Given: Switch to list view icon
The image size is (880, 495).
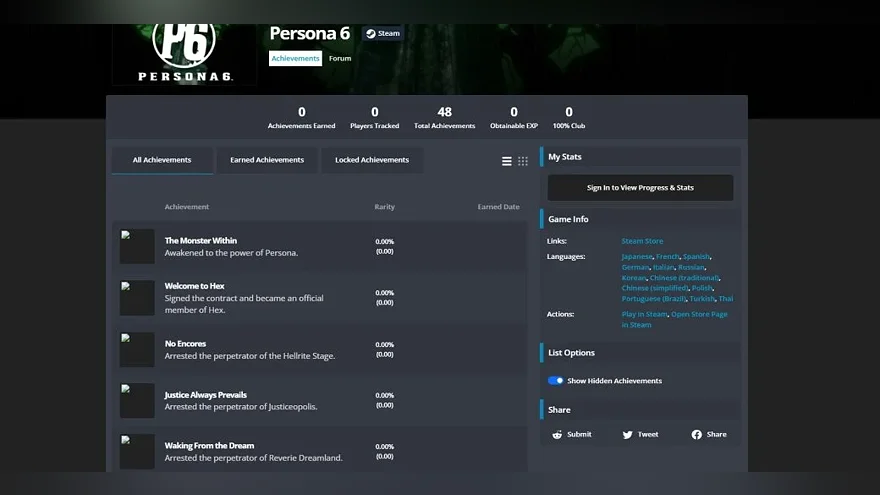Looking at the screenshot, I should (x=506, y=162).
